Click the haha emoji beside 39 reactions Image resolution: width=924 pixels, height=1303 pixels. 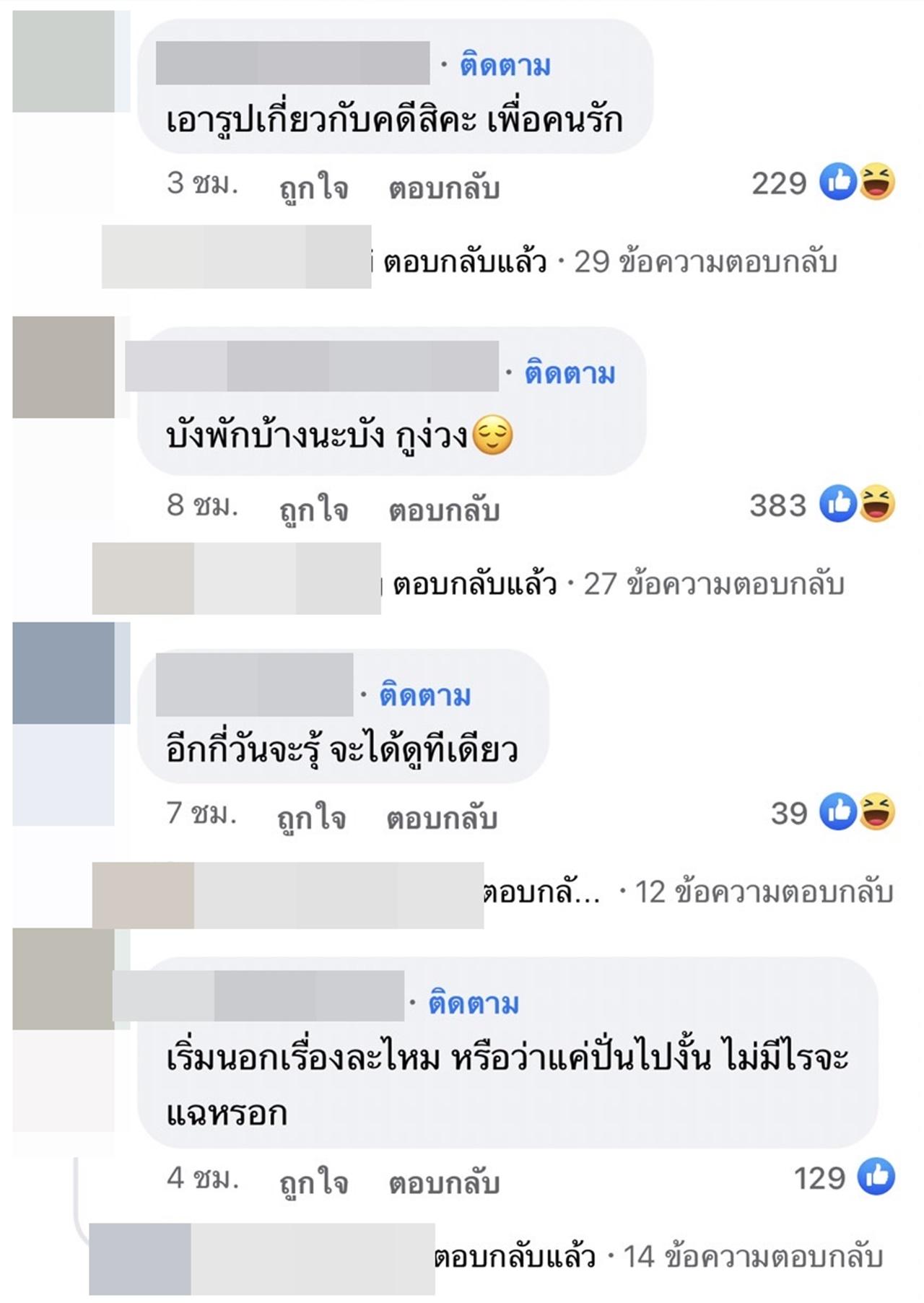(876, 812)
